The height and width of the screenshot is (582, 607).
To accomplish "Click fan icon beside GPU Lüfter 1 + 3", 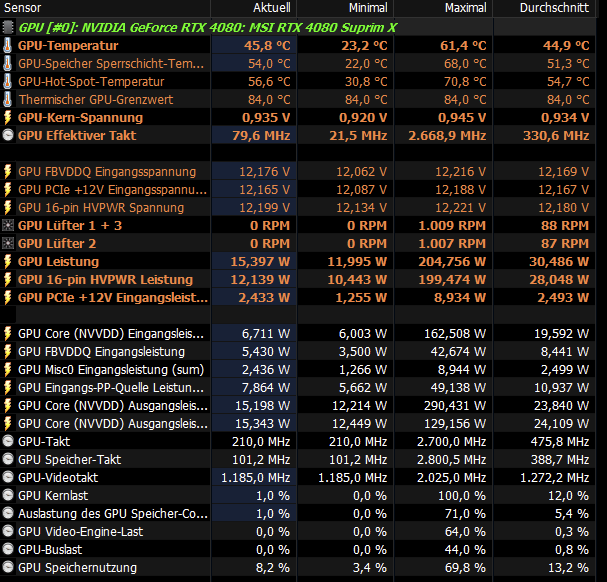I will (8, 225).
